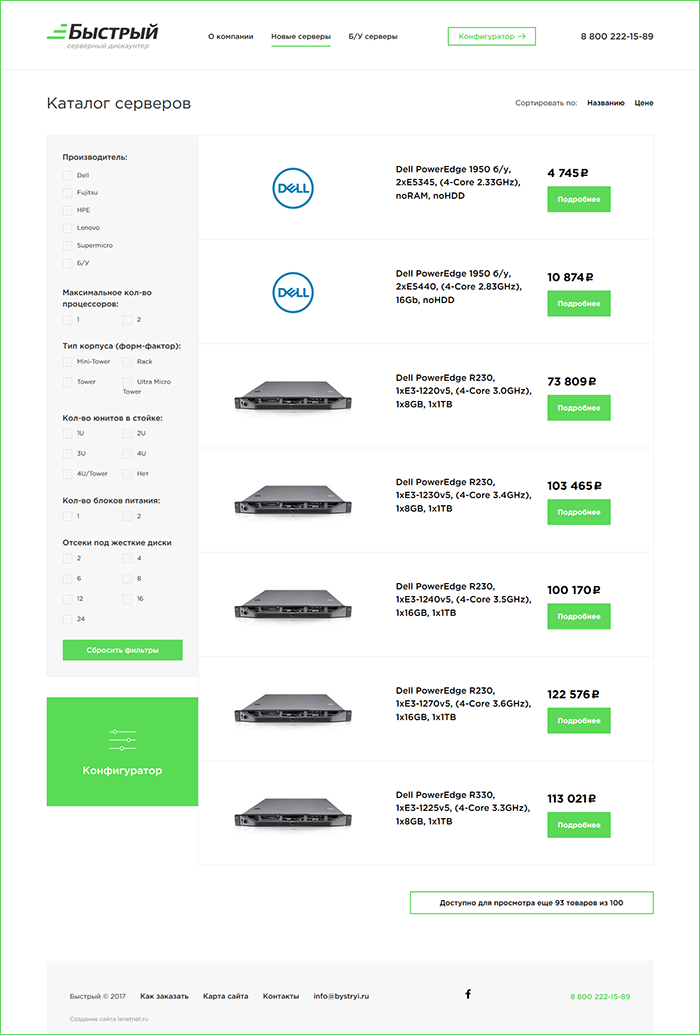700x1035 pixels.
Task: Toggle the Б/У filter checkbox
Action: [x=67, y=263]
